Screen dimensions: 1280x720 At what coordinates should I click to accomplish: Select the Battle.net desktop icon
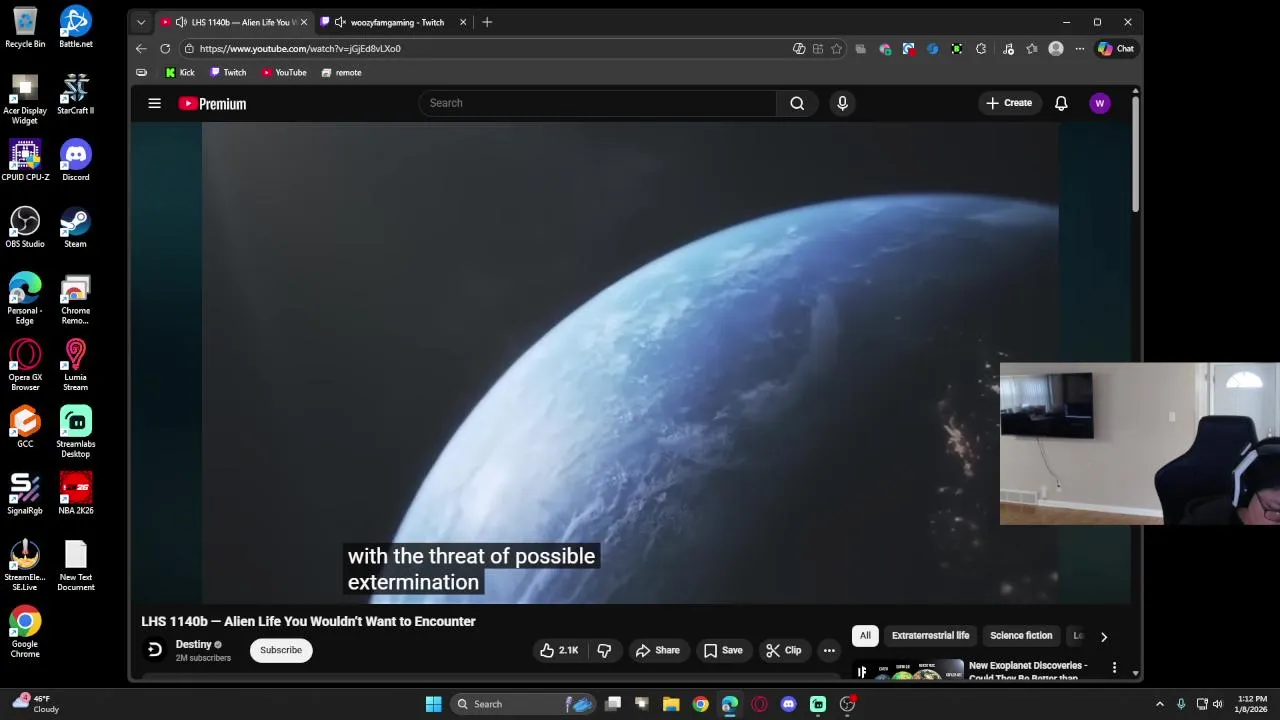point(75,28)
